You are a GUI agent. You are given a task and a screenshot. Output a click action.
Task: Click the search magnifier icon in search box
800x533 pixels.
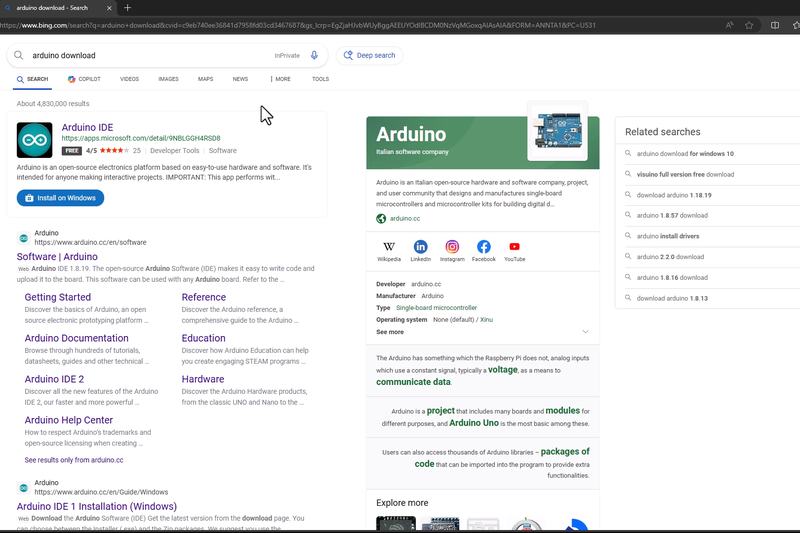(18, 55)
